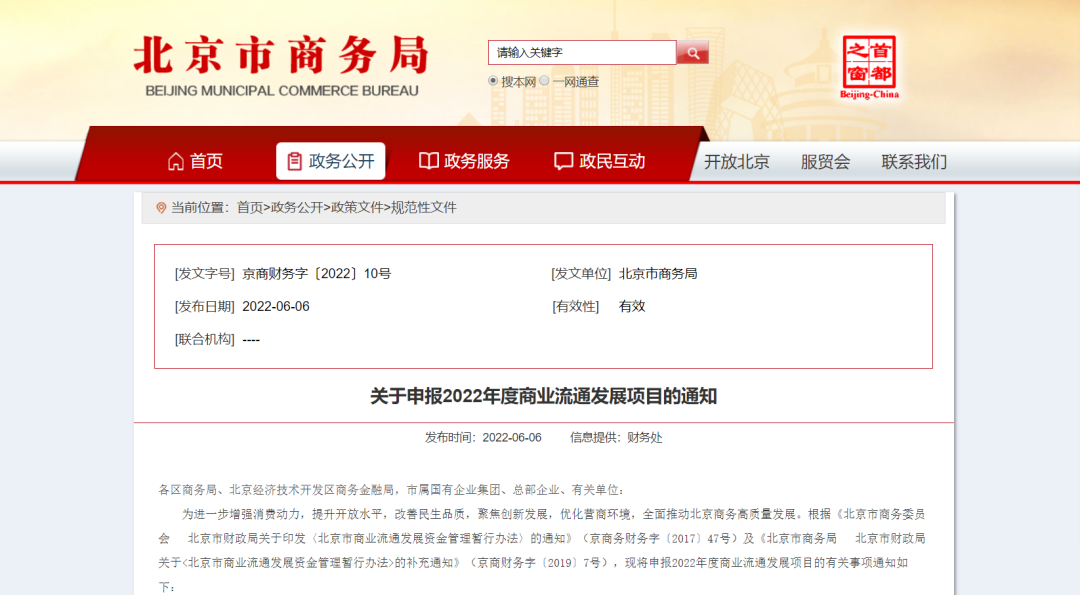Click the [联合机构] label
The image size is (1080, 595).
coord(205,340)
